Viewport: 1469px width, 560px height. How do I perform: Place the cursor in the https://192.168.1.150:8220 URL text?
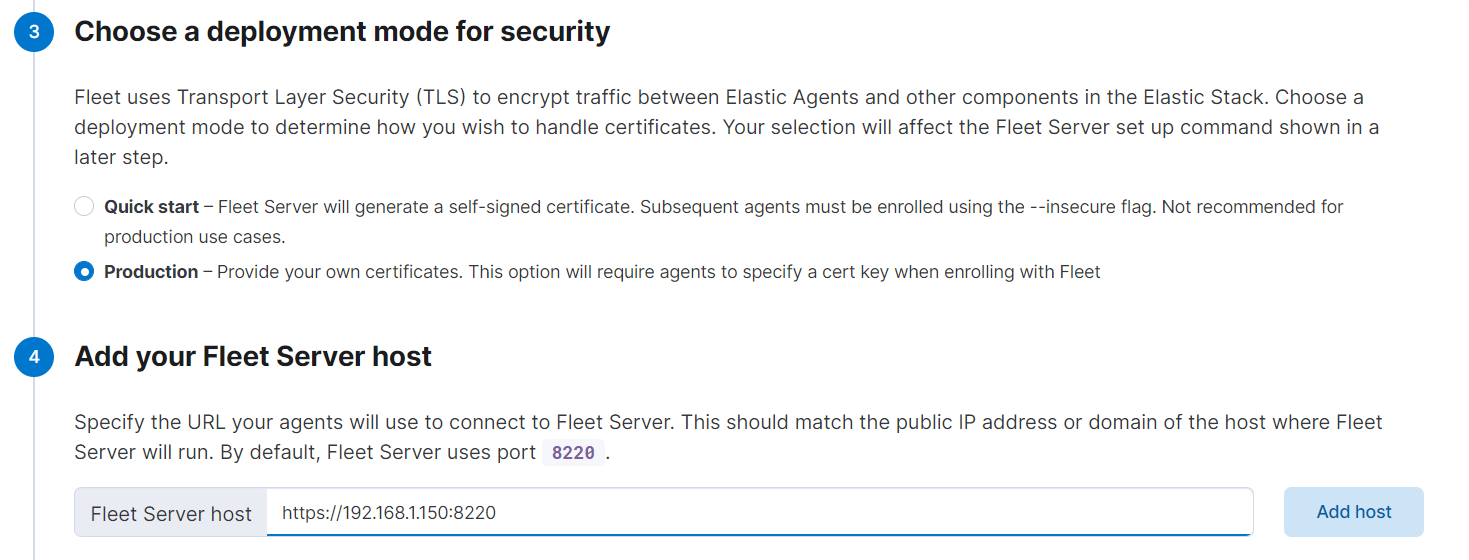pos(389,513)
